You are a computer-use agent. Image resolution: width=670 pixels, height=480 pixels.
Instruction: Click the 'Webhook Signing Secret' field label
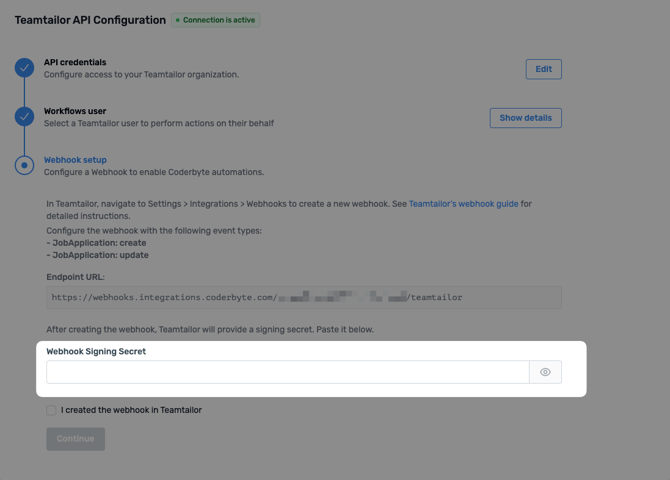click(x=96, y=352)
